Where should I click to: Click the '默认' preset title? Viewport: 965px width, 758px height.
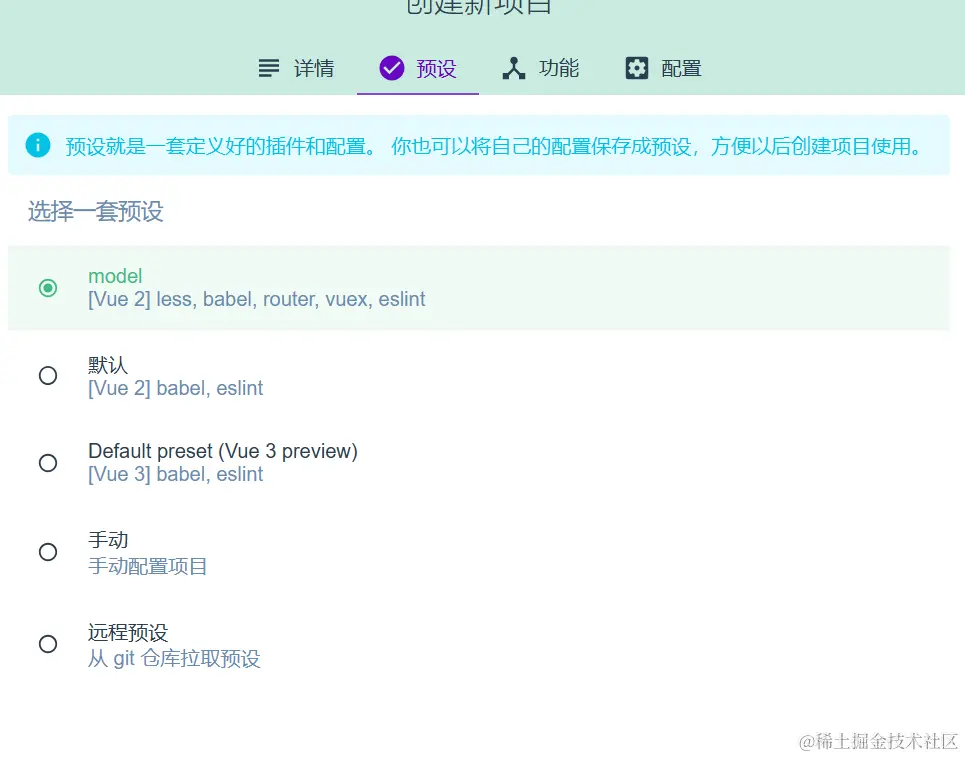[108, 365]
